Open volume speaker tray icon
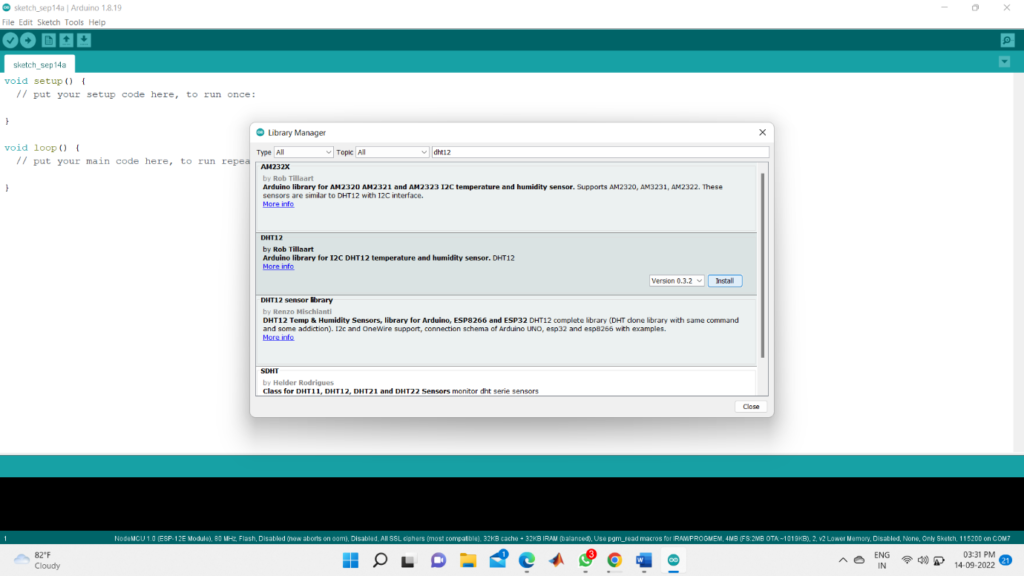1024x576 pixels. (923, 560)
